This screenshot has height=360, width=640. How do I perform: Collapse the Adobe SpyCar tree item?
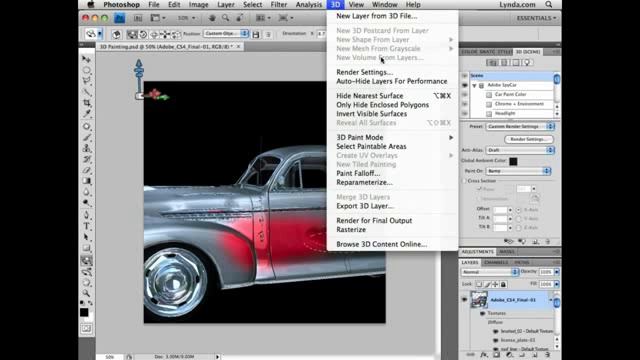point(474,85)
